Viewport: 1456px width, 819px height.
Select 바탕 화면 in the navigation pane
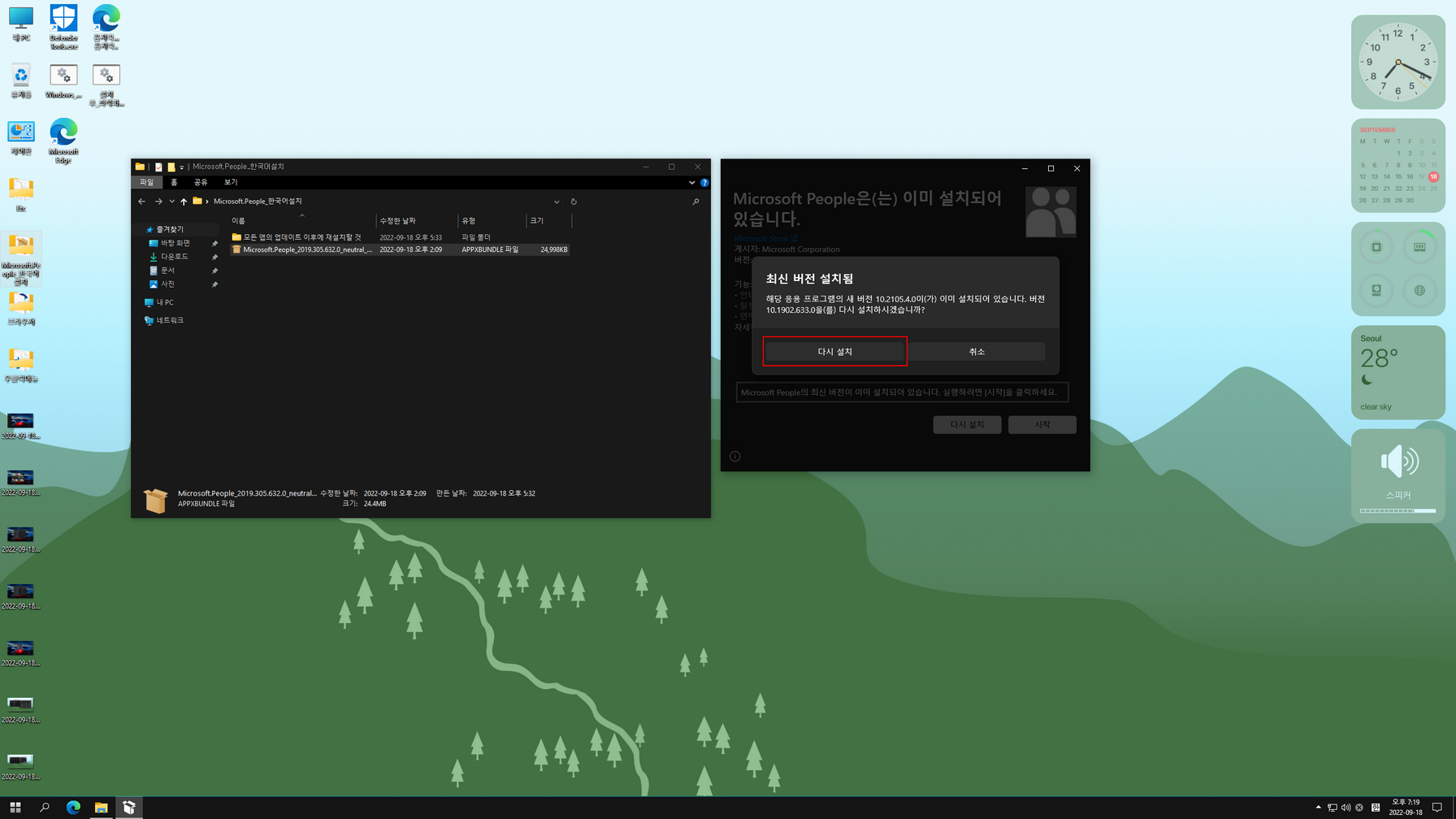point(175,243)
